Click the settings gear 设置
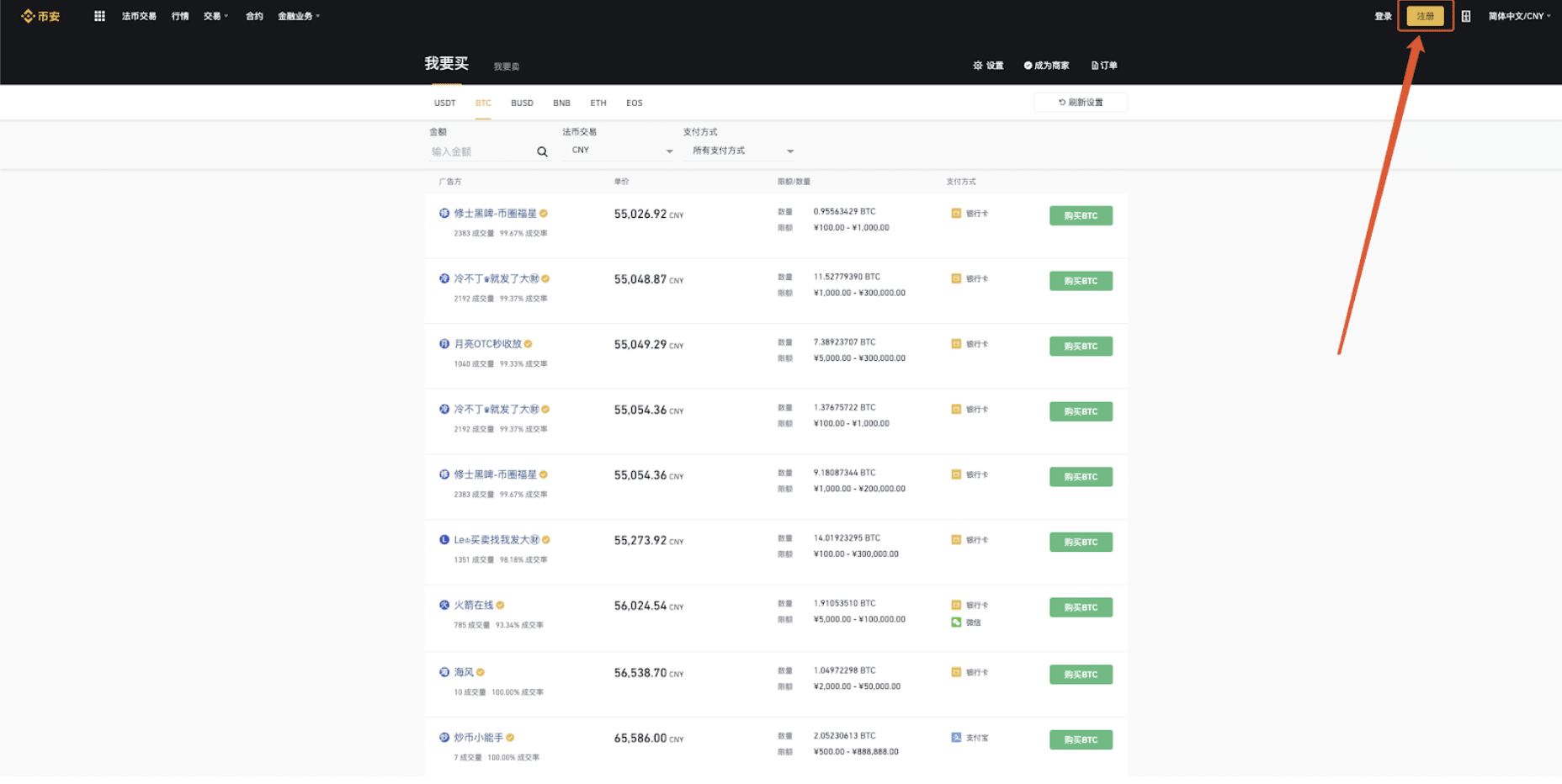1562x784 pixels. pyautogui.click(x=988, y=66)
